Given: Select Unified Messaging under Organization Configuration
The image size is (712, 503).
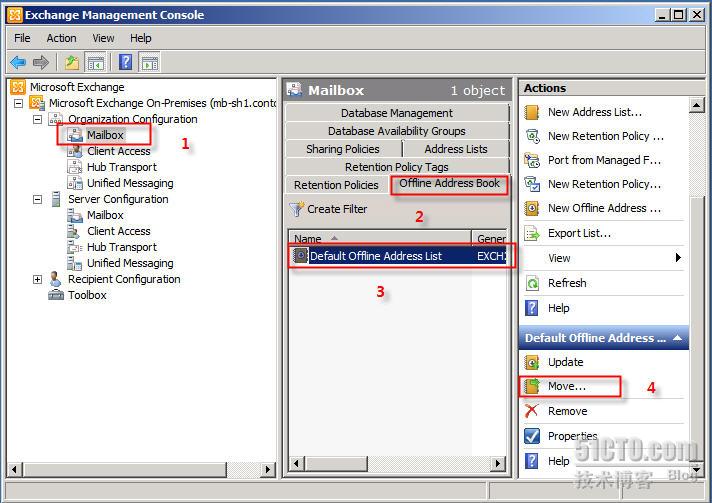Looking at the screenshot, I should [130, 183].
